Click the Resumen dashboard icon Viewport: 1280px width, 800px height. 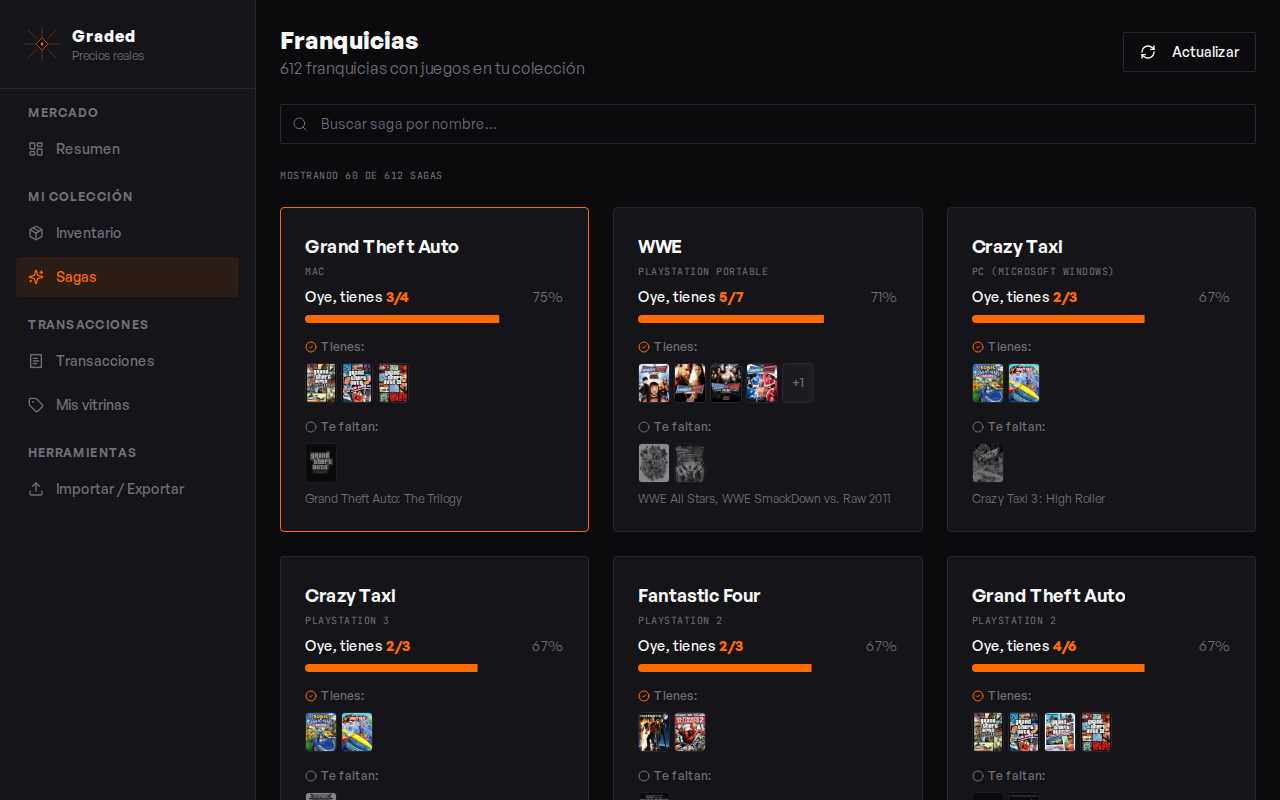coord(36,149)
